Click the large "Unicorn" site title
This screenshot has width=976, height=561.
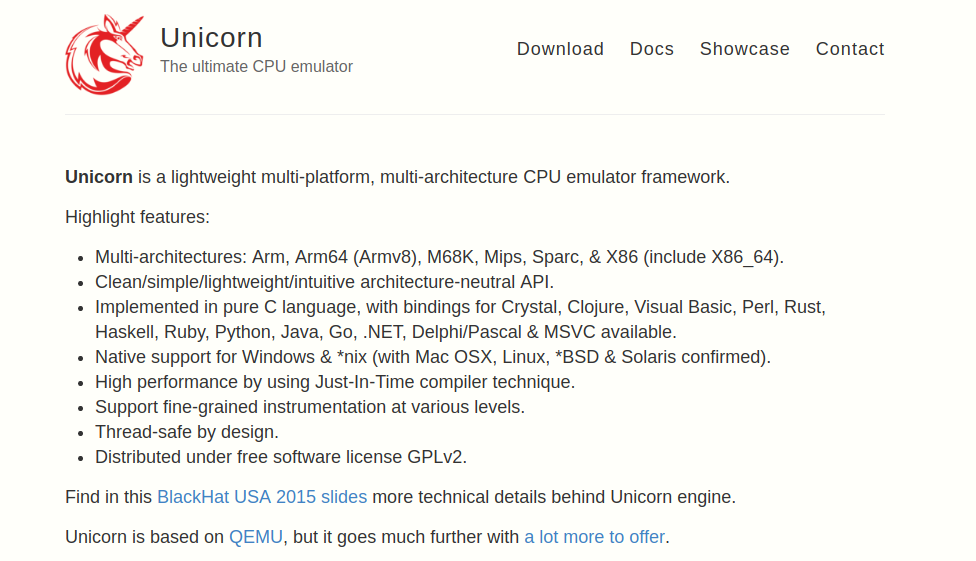click(x=211, y=38)
